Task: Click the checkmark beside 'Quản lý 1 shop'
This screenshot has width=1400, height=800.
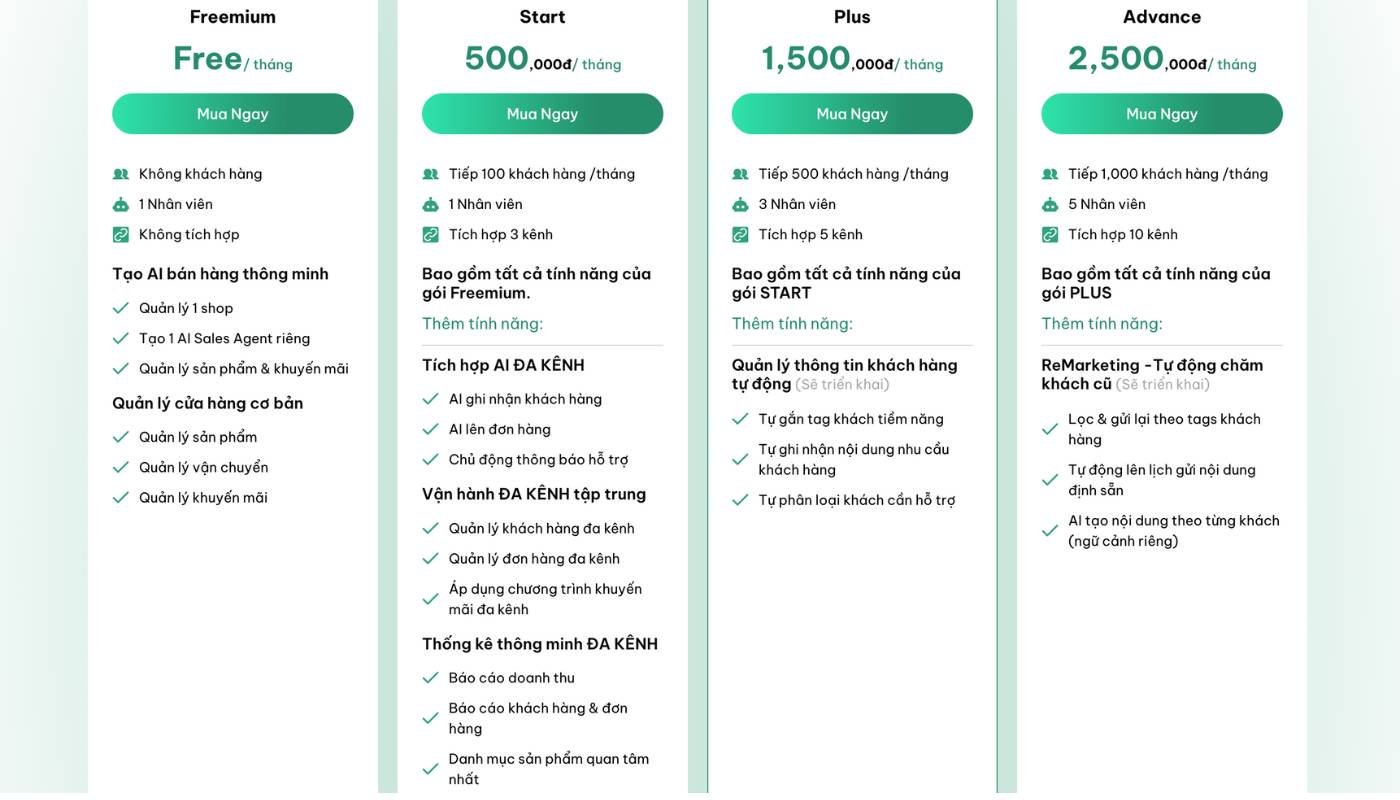Action: click(x=121, y=307)
